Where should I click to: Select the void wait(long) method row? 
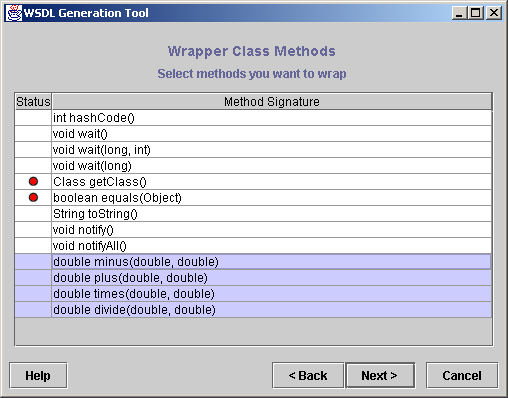253,166
